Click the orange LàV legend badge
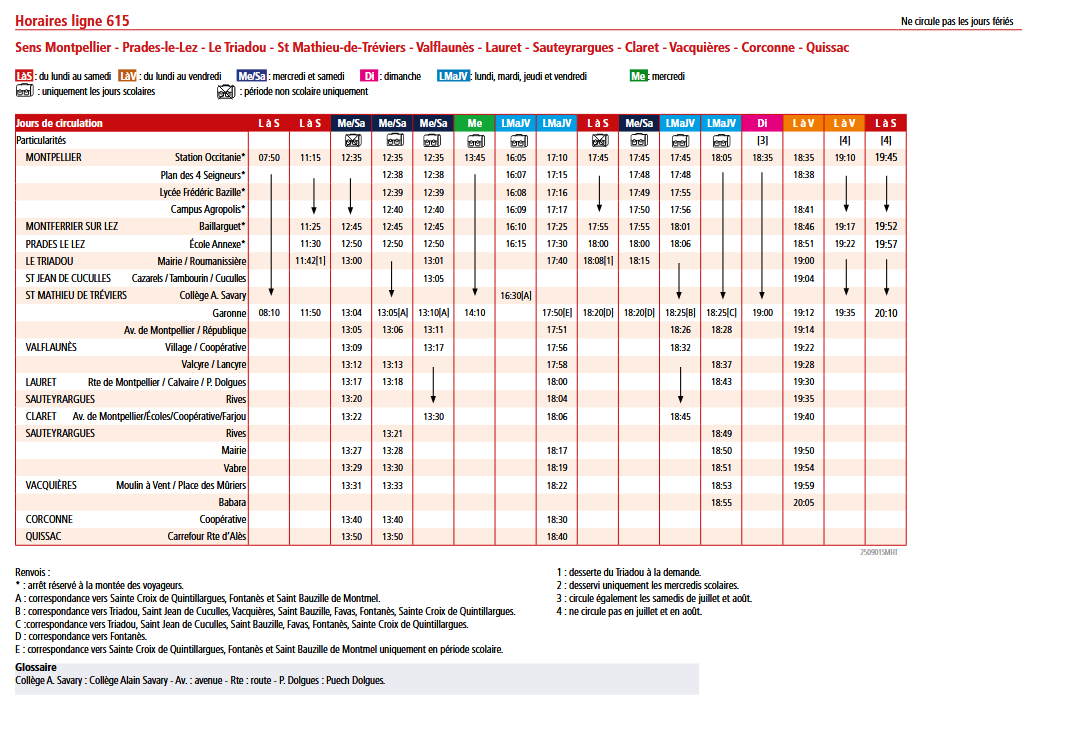Screen dimensions: 1088x737 click(127, 76)
